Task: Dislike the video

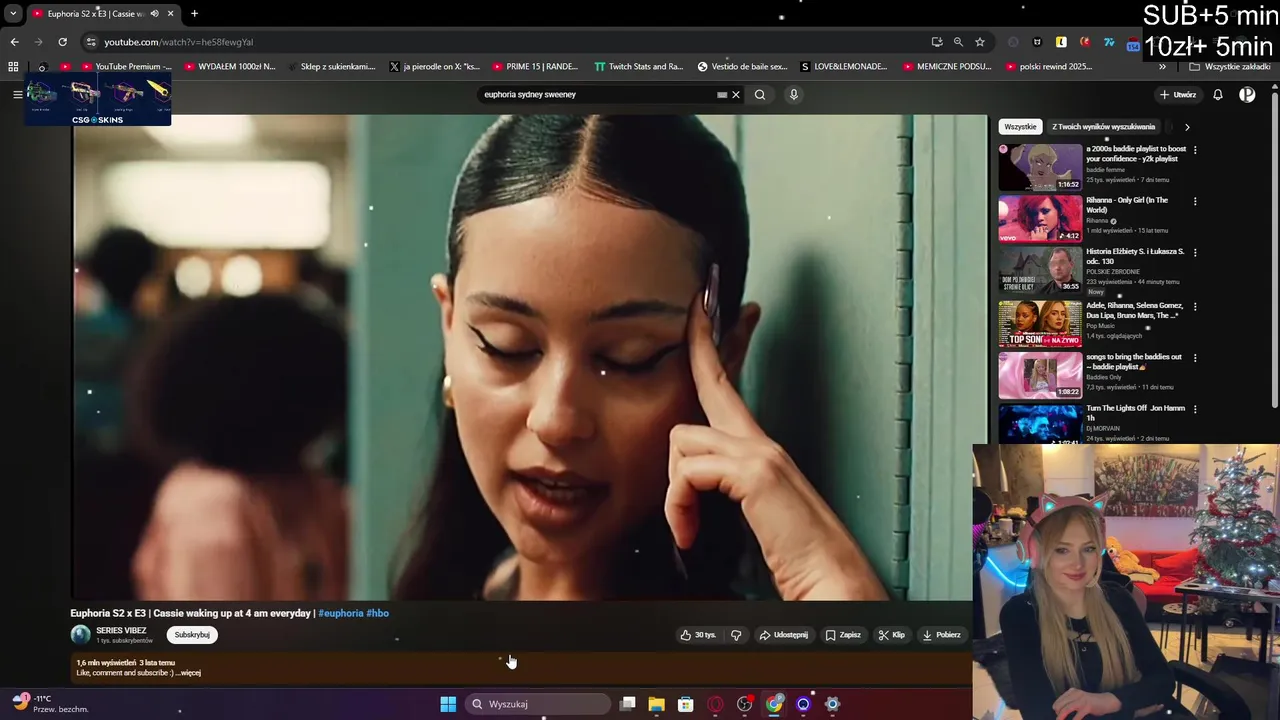Action: tap(736, 635)
